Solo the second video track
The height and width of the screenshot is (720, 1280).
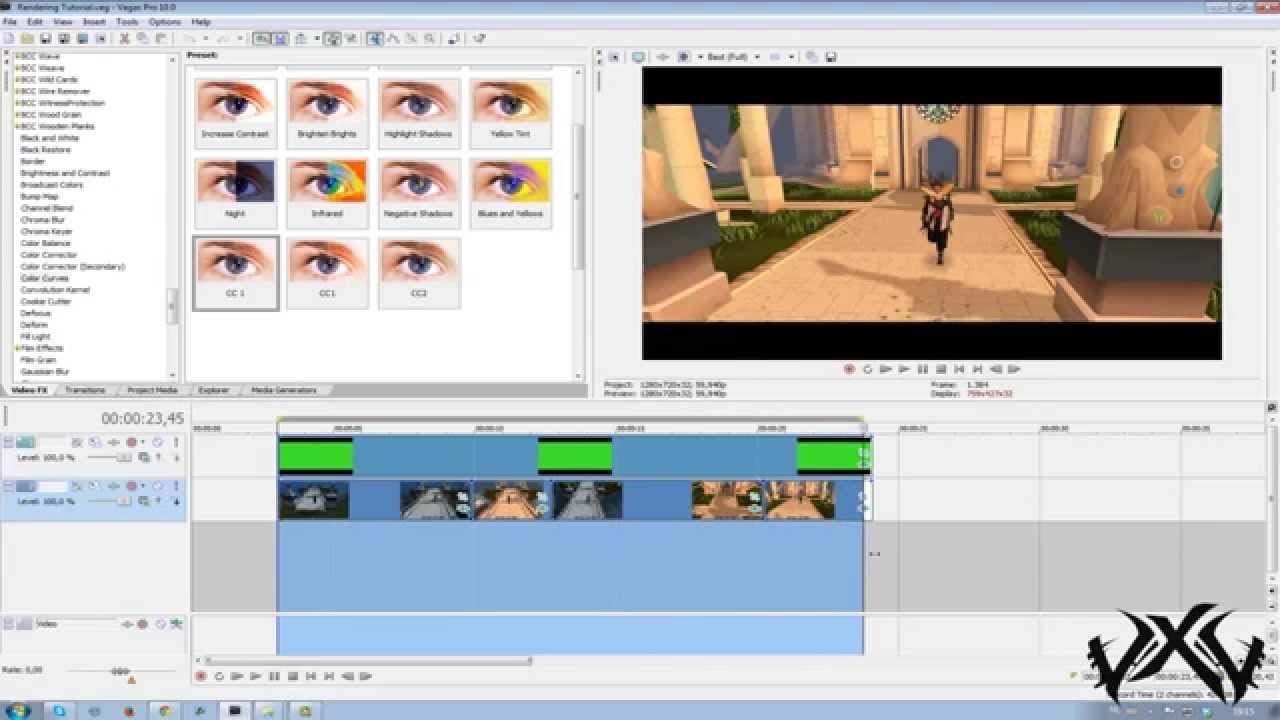[x=176, y=486]
